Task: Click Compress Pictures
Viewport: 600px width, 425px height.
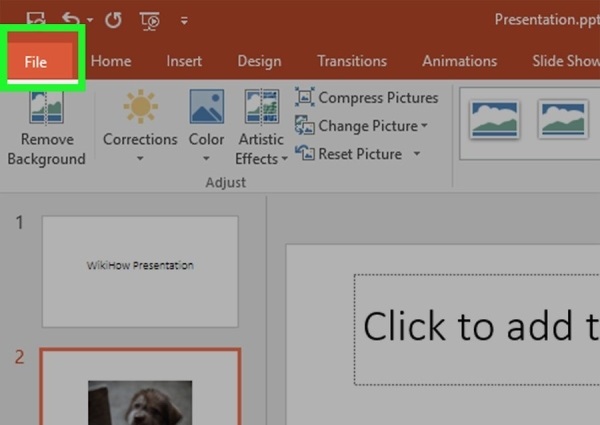Action: 367,98
